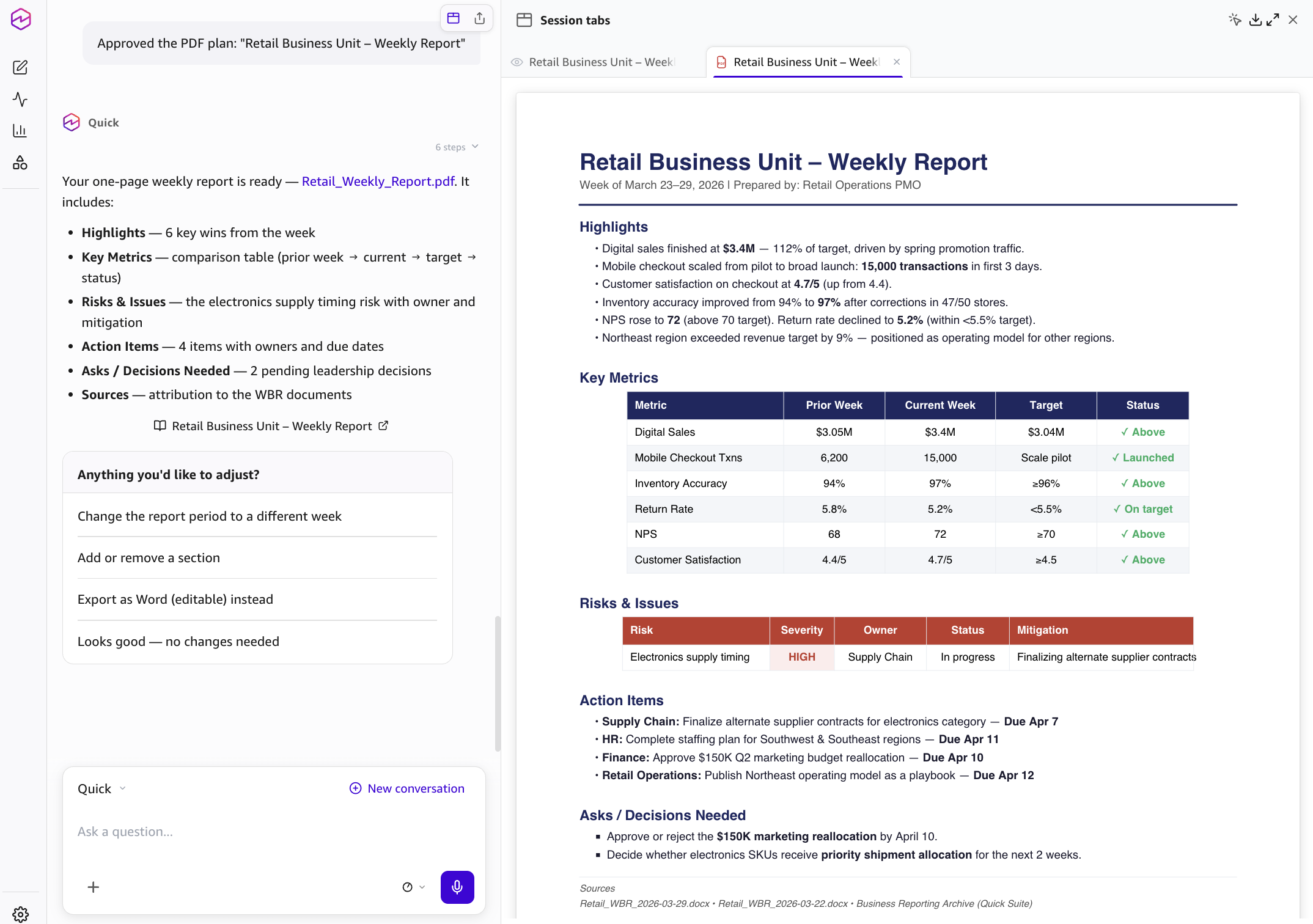Click the share conversation icon

click(480, 18)
